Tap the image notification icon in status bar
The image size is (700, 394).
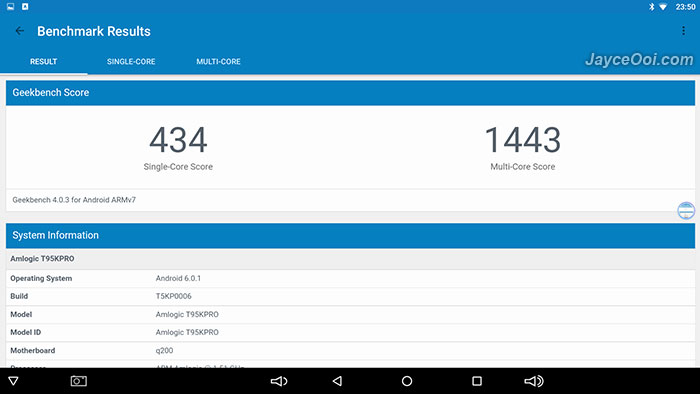(x=10, y=6)
